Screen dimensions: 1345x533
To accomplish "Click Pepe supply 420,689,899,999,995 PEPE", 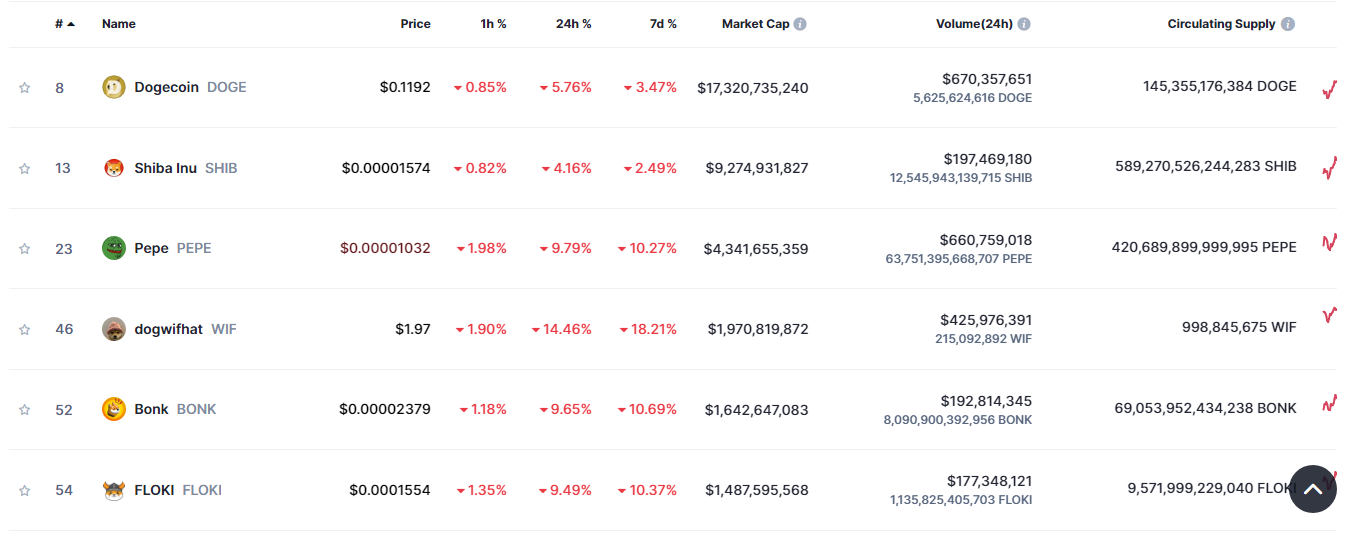I will [x=1204, y=247].
